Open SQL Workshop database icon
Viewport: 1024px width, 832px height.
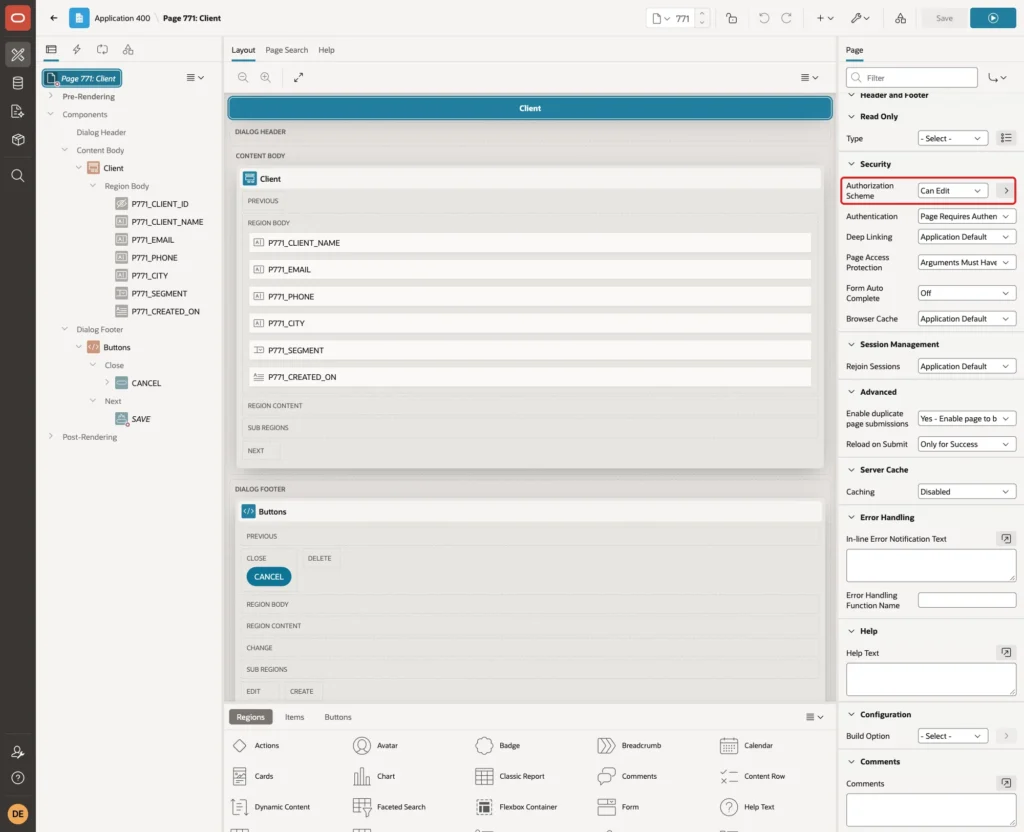[18, 83]
